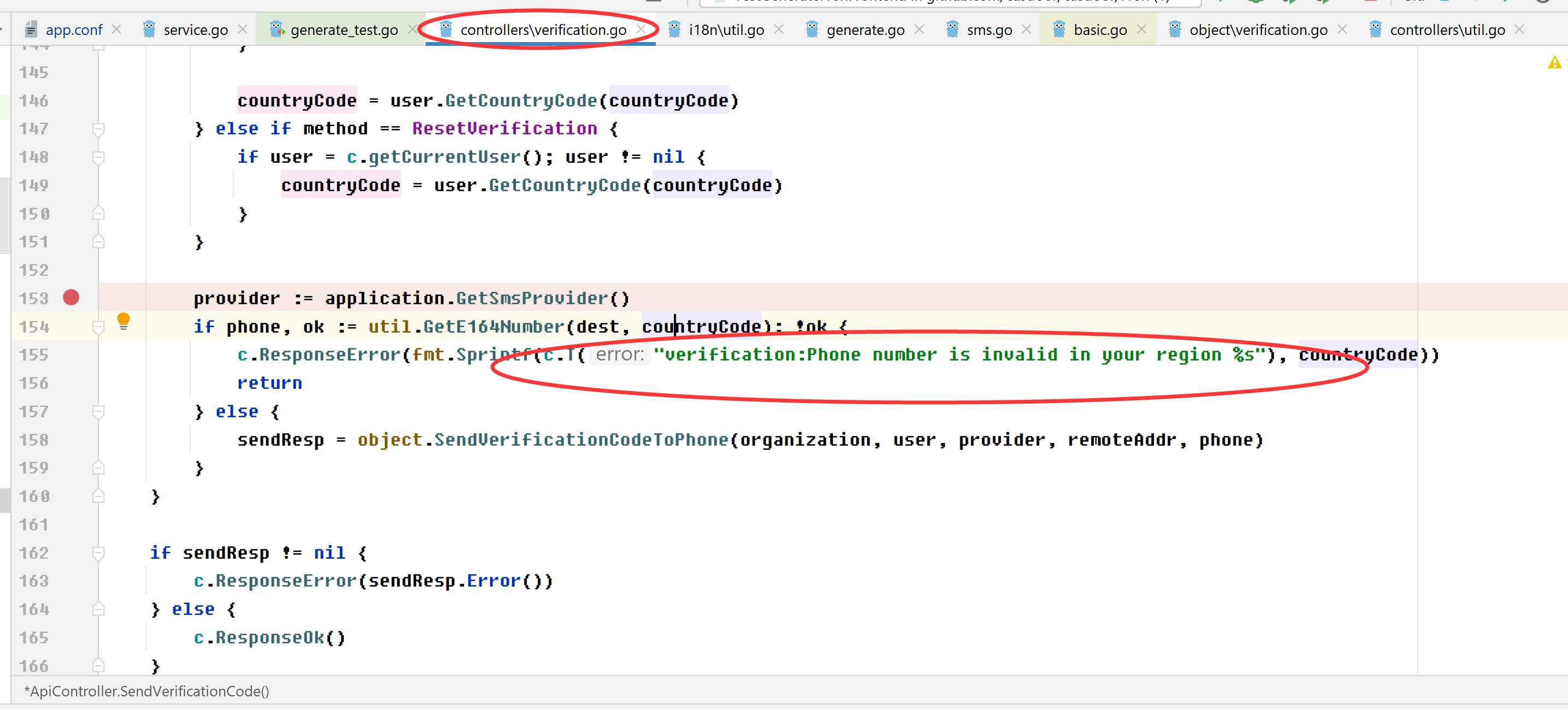This screenshot has width=1568, height=710.
Task: Click the gopher file icon on service.go tab
Action: pos(149,28)
